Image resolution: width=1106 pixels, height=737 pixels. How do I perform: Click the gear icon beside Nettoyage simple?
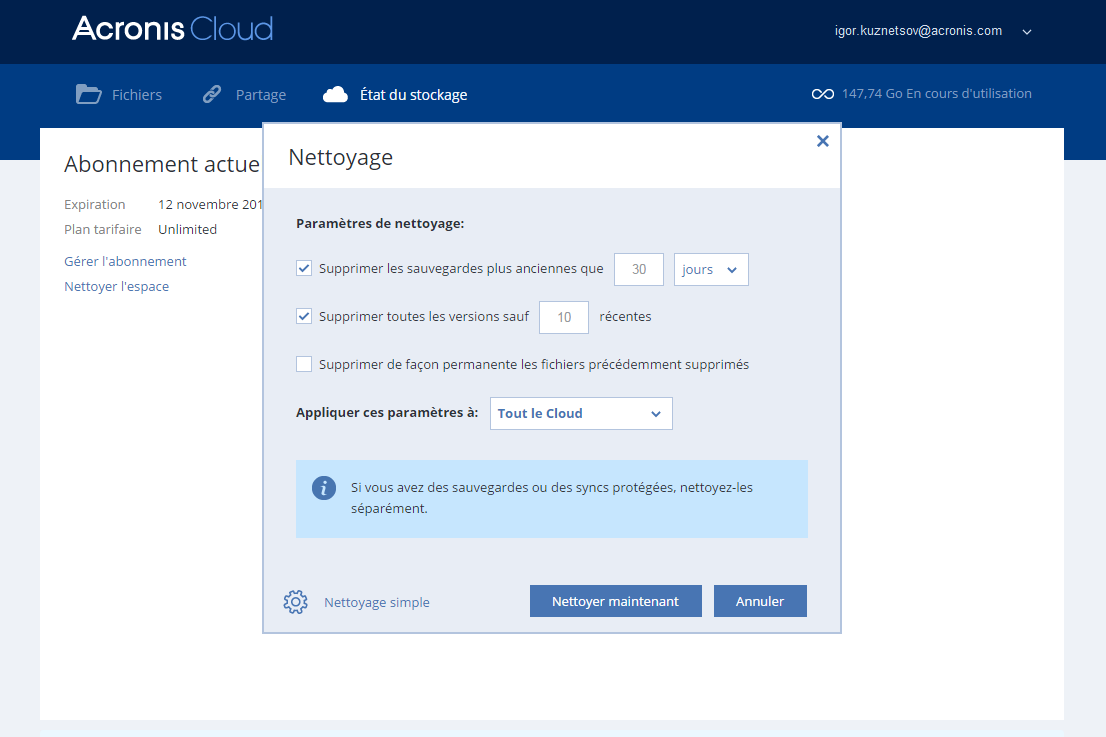[x=295, y=602]
